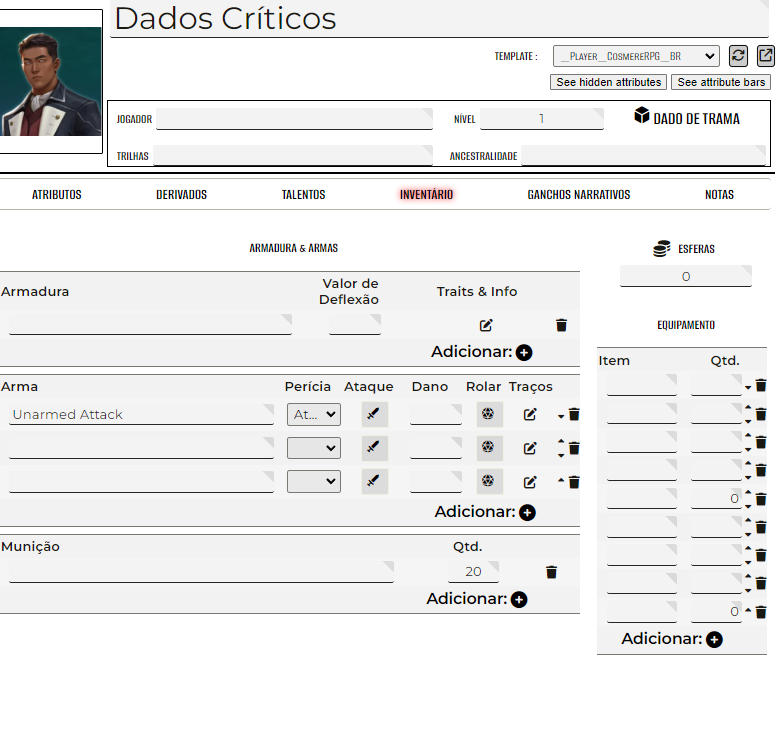Click first equipment Item name field
The height and width of the screenshot is (741, 783).
642,385
